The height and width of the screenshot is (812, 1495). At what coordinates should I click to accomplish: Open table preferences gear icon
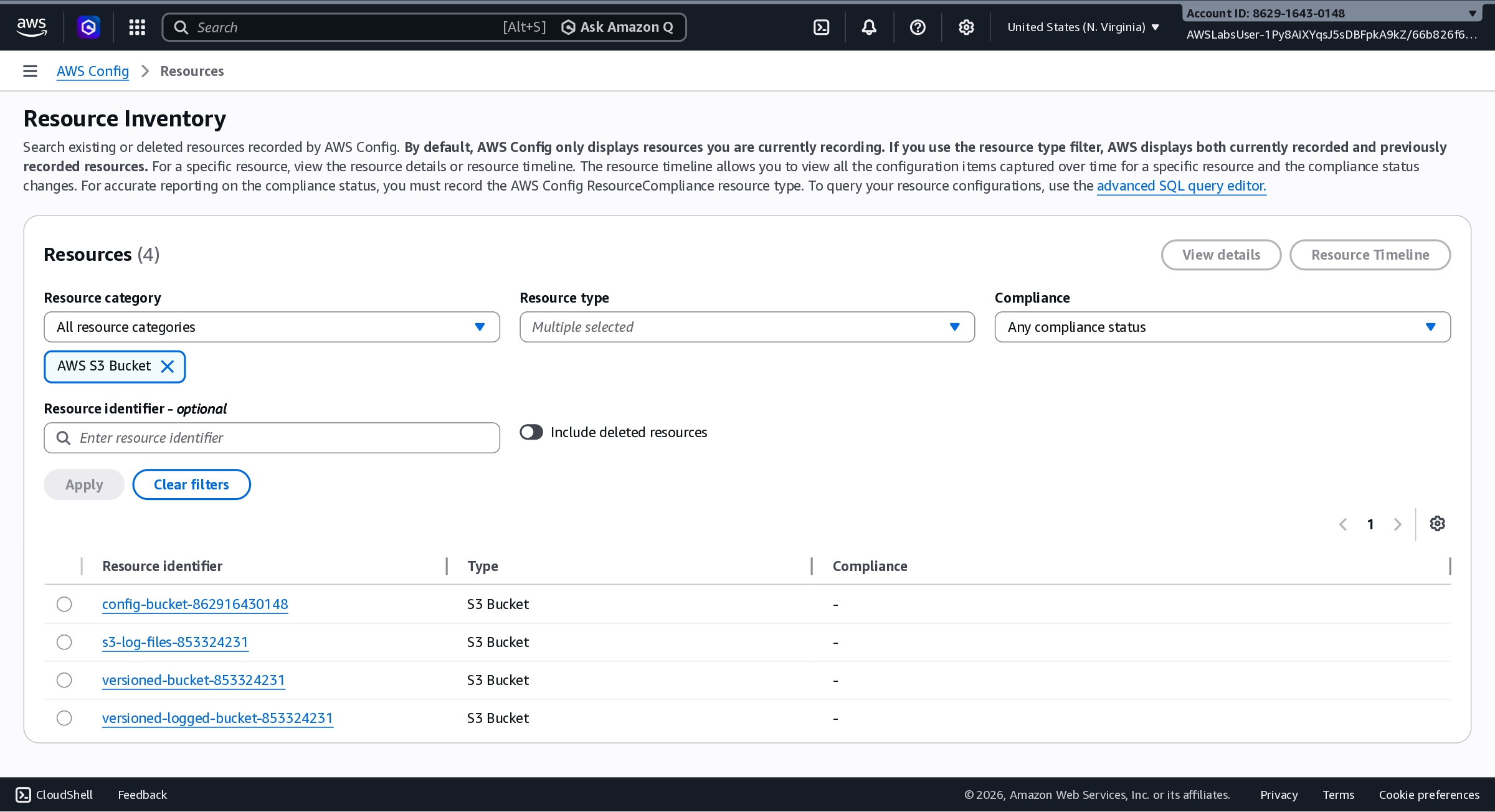pos(1438,524)
